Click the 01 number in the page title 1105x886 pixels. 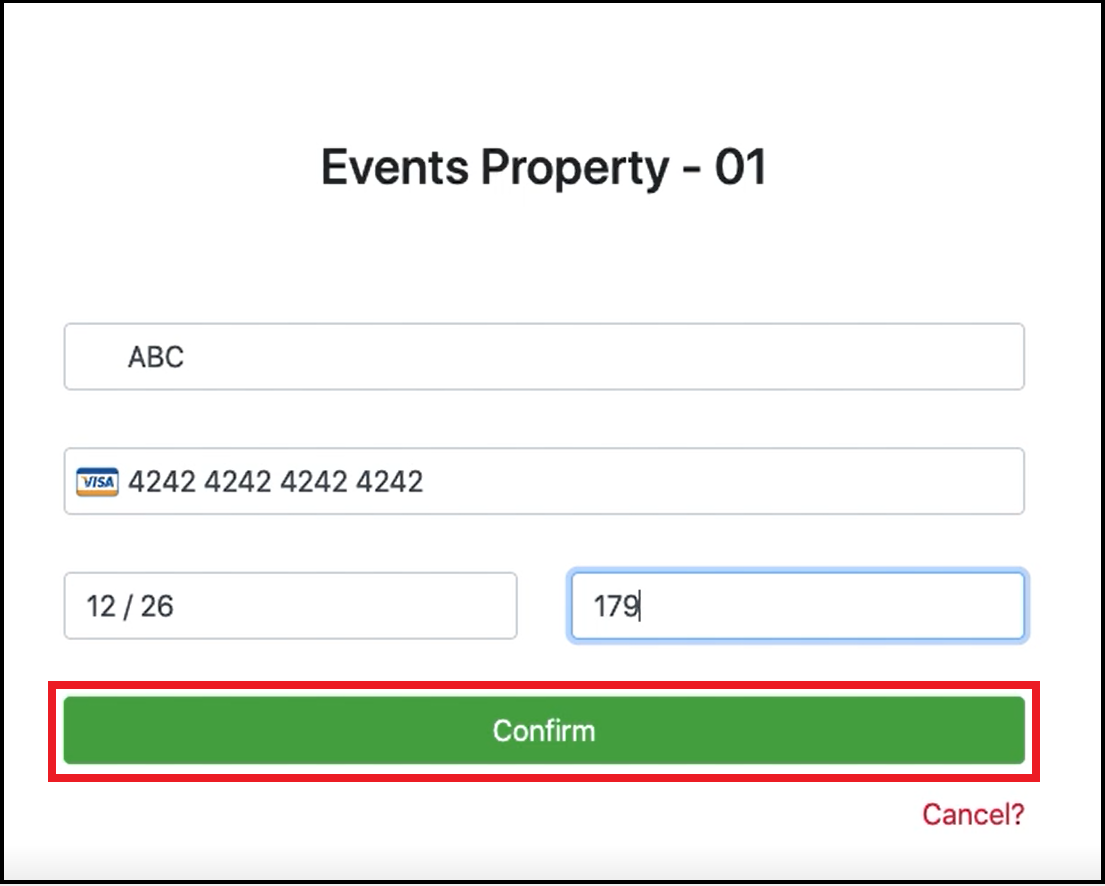pyautogui.click(x=740, y=168)
